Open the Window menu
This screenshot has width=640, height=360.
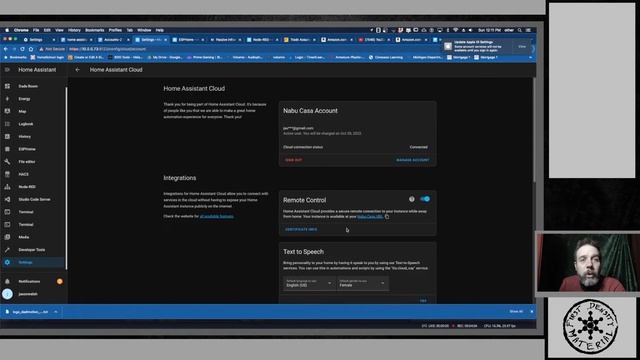144,30
